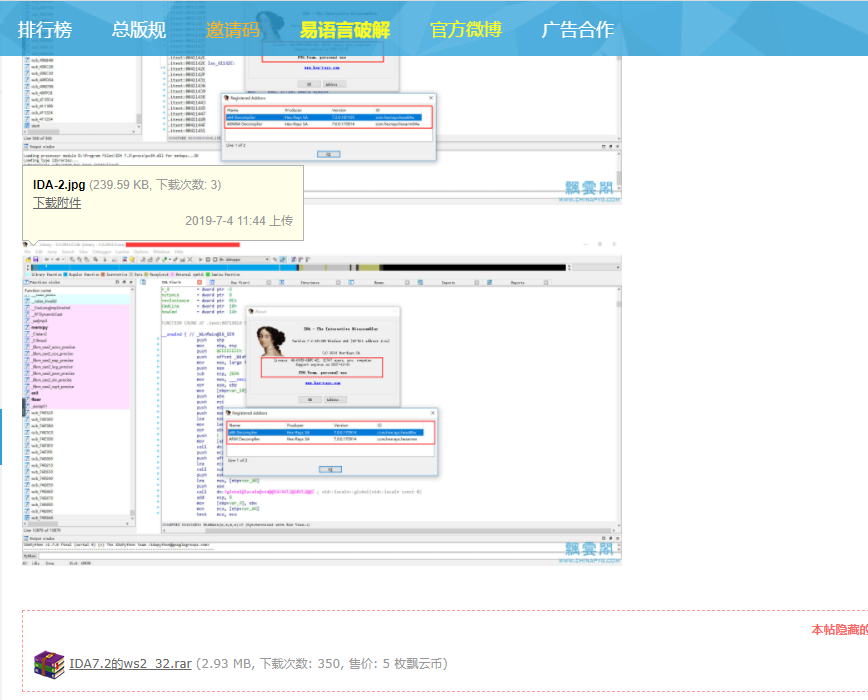This screenshot has width=868, height=700.
Task: Open the 广告合作 navigation item
Action: 577,29
